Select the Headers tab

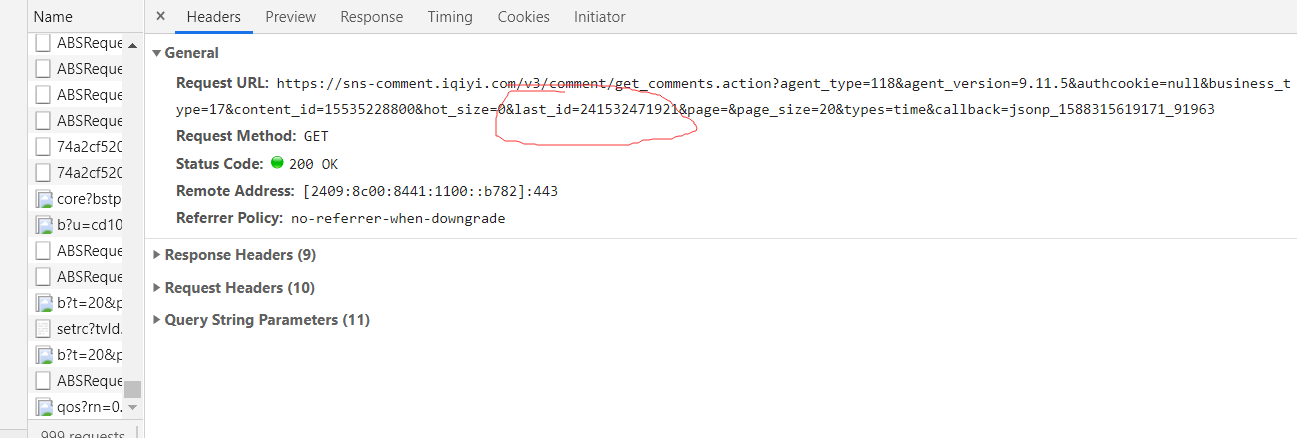(214, 17)
